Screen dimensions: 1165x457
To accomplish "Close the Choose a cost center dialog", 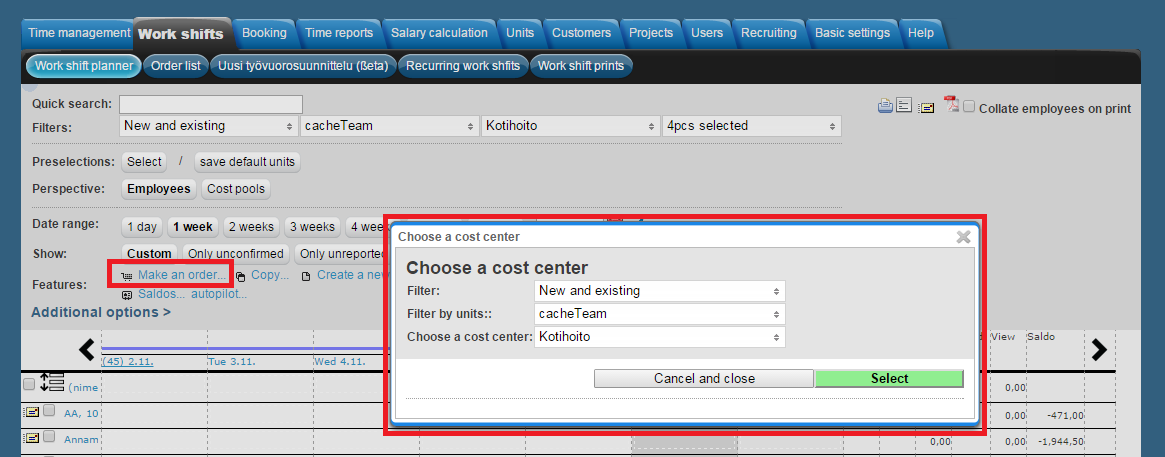I will coord(963,237).
